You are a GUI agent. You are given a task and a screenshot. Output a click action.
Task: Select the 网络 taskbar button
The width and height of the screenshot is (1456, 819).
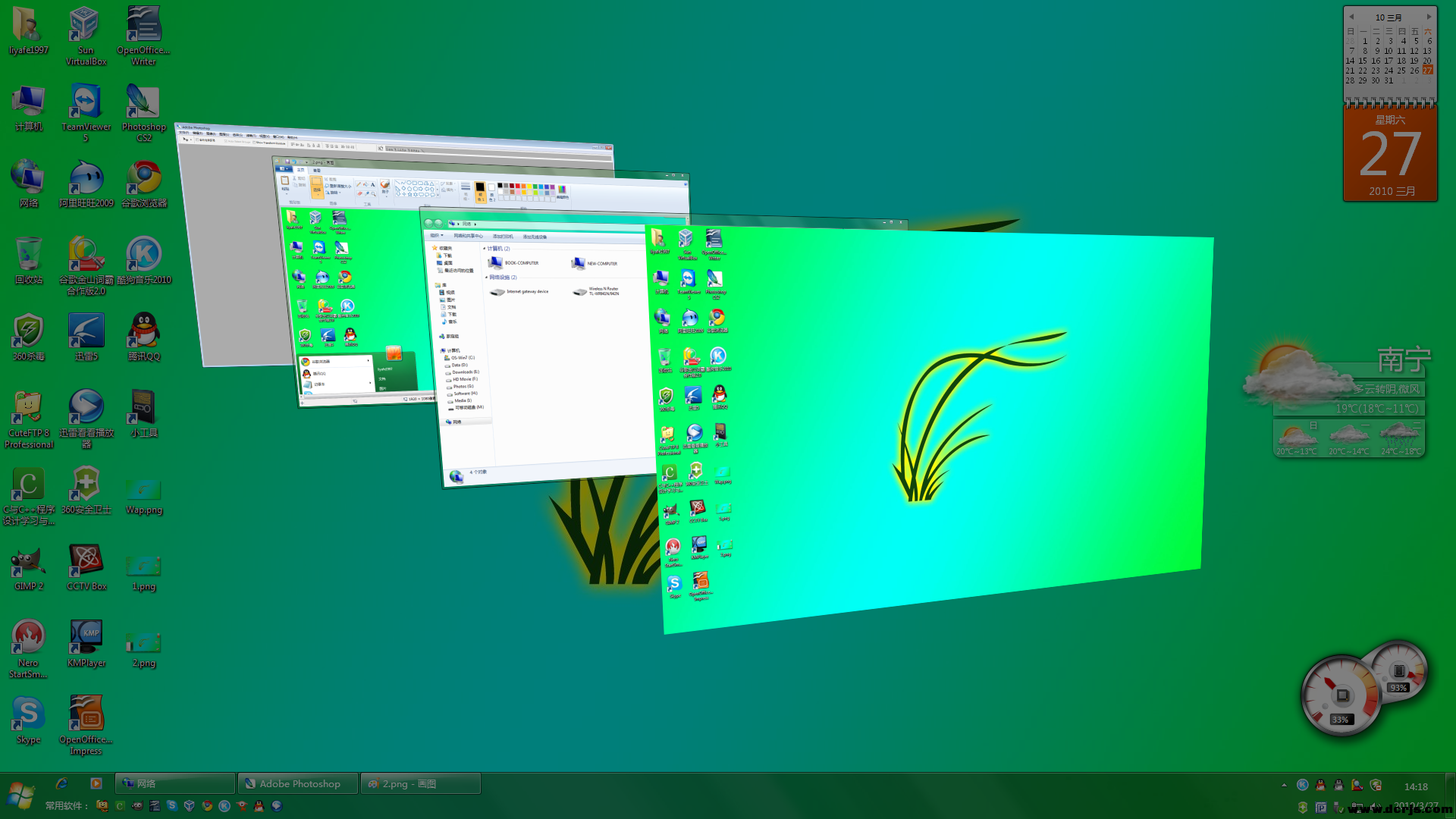pyautogui.click(x=175, y=783)
